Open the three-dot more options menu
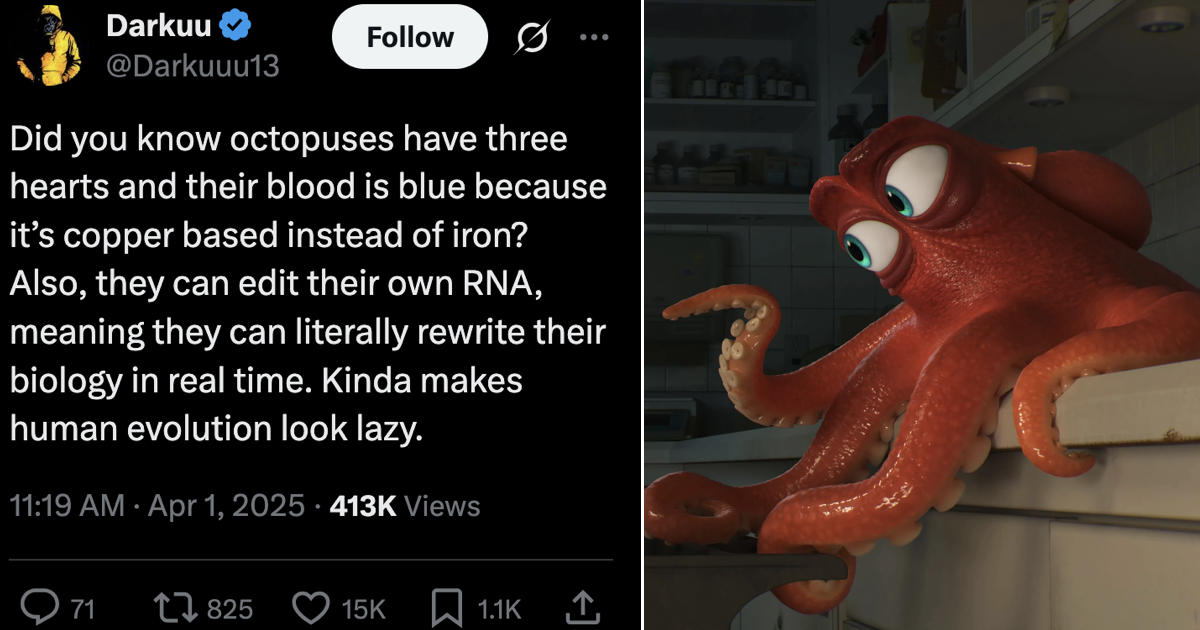The width and height of the screenshot is (1200, 630). pos(594,36)
